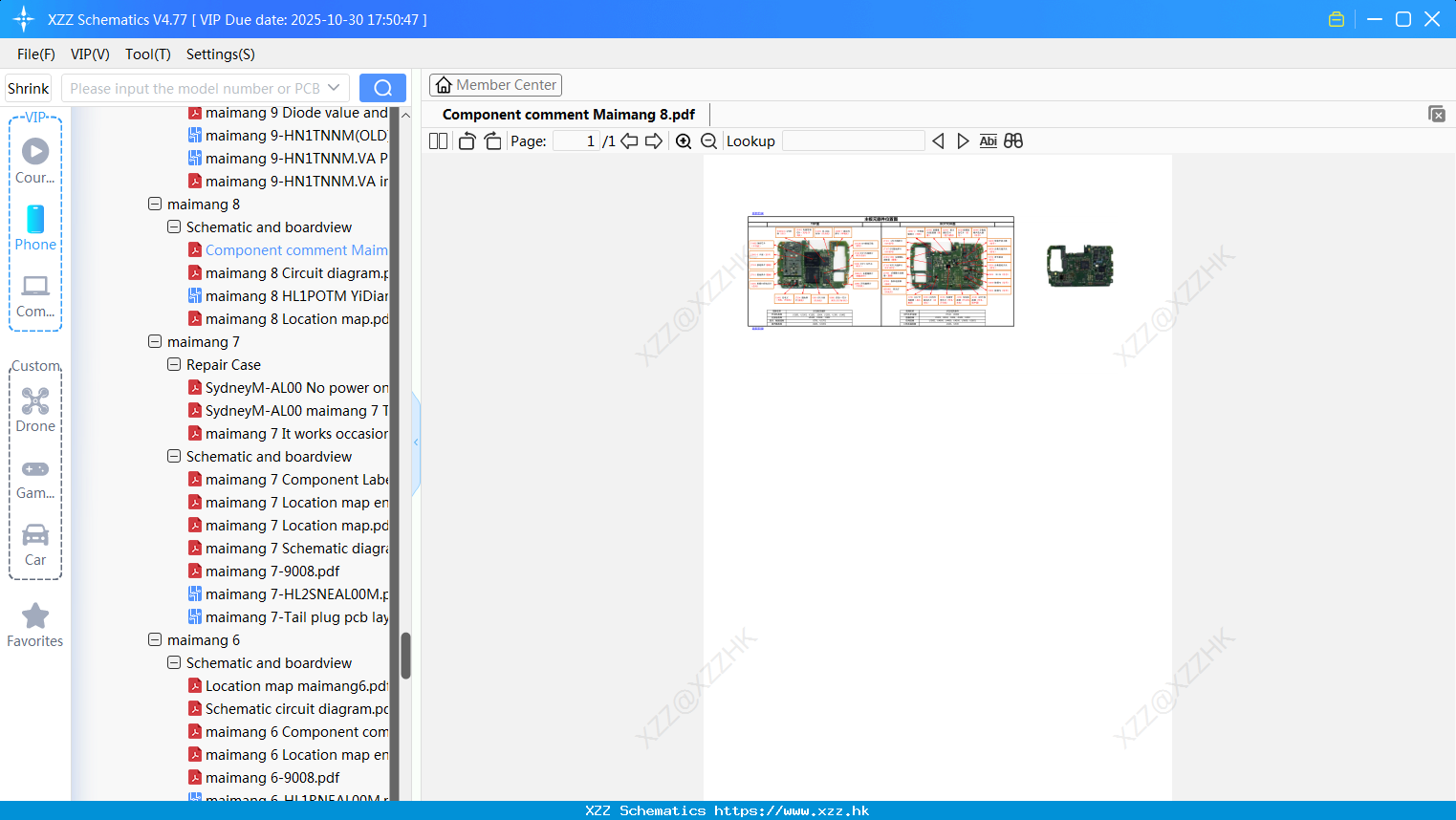
Task: Open maimang 7-9008.pdf
Action: 264,572
